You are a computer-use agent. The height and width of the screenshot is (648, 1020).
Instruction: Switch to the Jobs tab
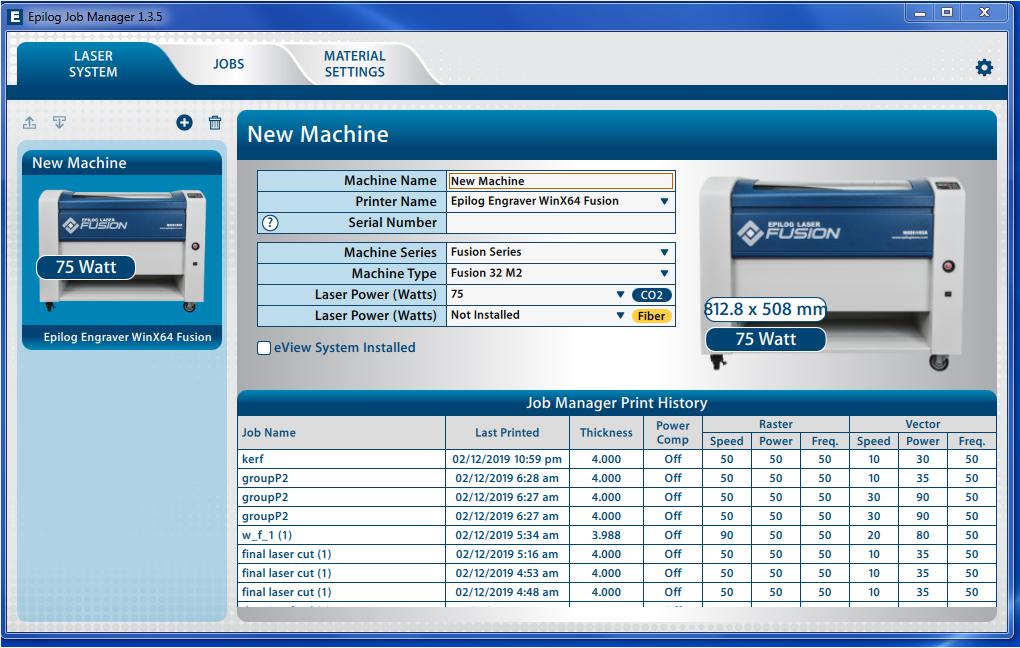[x=228, y=64]
